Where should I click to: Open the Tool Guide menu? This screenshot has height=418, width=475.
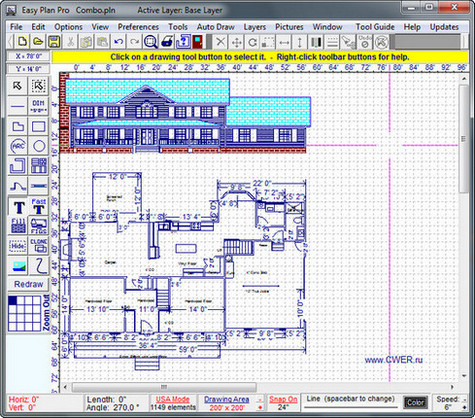click(375, 27)
